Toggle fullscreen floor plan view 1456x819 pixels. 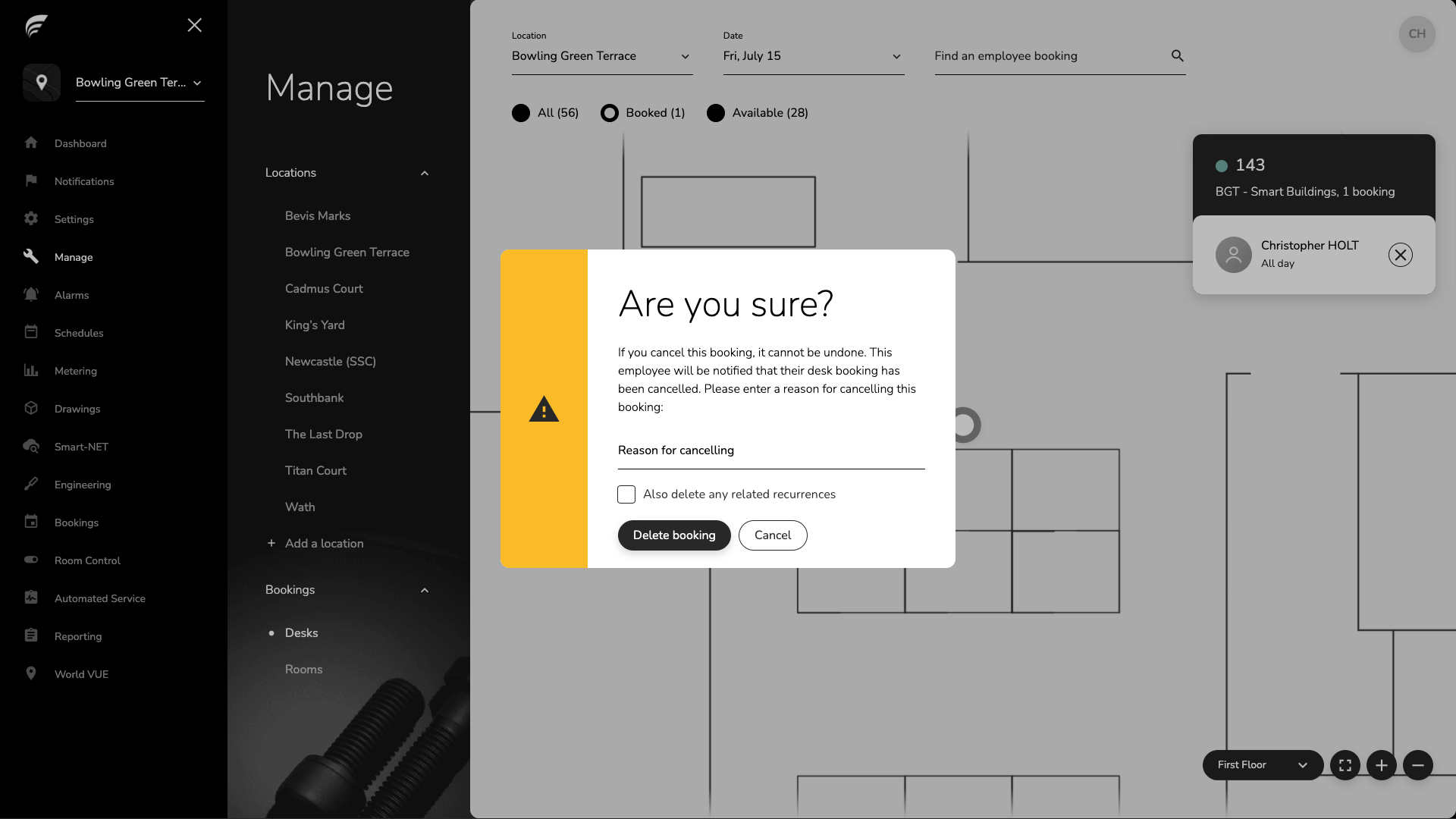[1345, 765]
